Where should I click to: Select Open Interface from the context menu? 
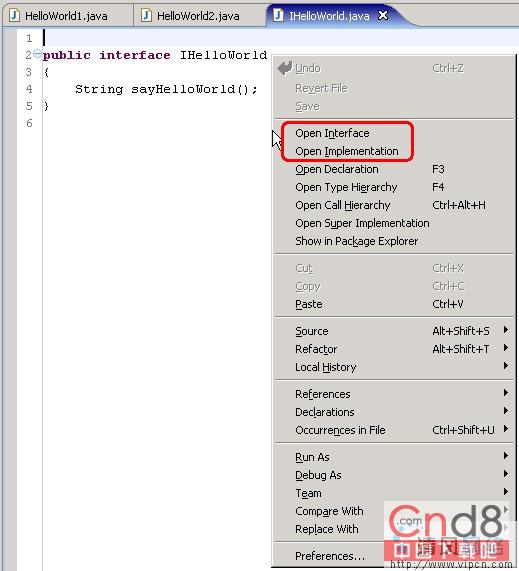click(x=332, y=133)
